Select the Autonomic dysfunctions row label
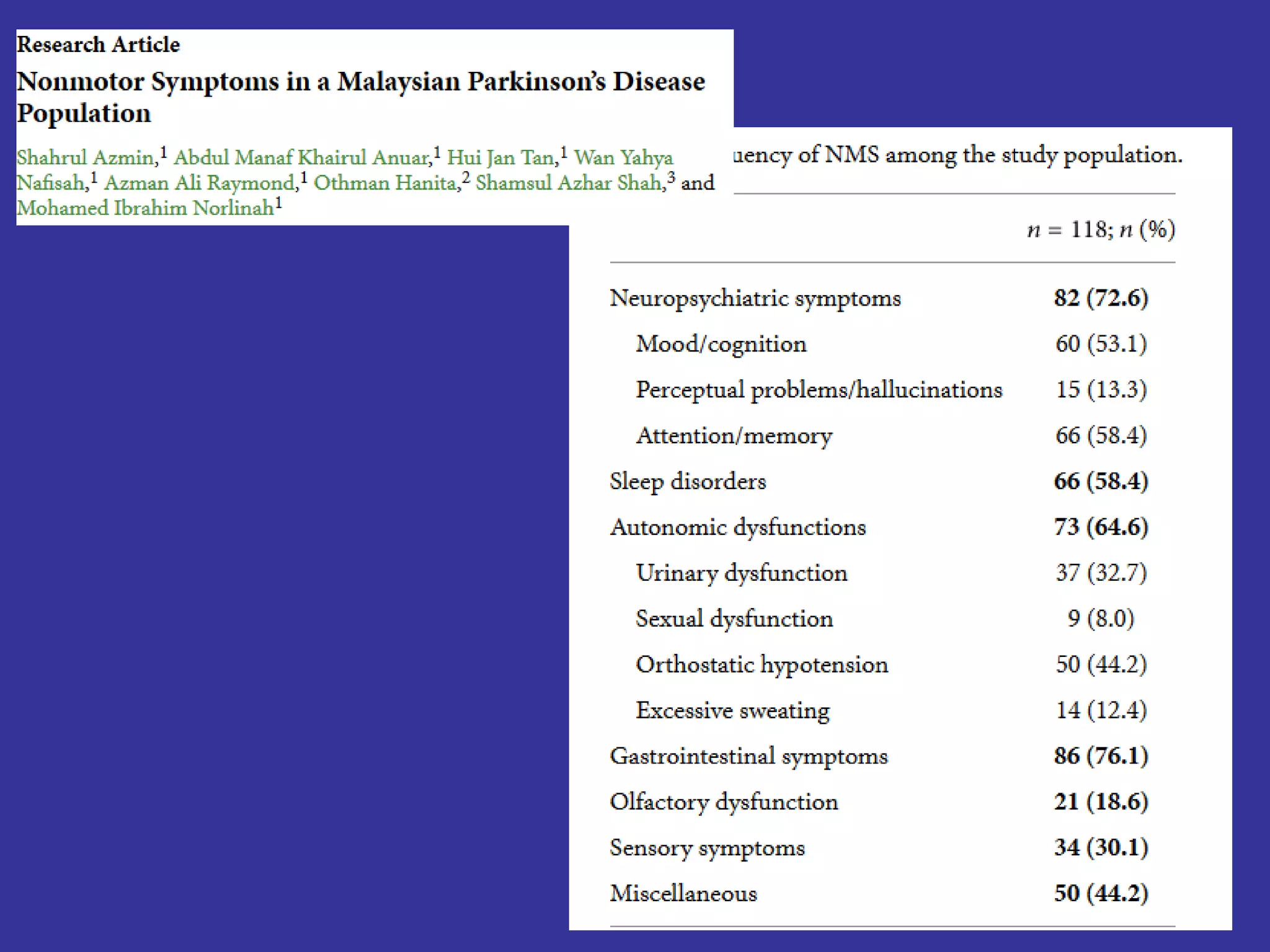This screenshot has height=952, width=1270. [x=737, y=527]
